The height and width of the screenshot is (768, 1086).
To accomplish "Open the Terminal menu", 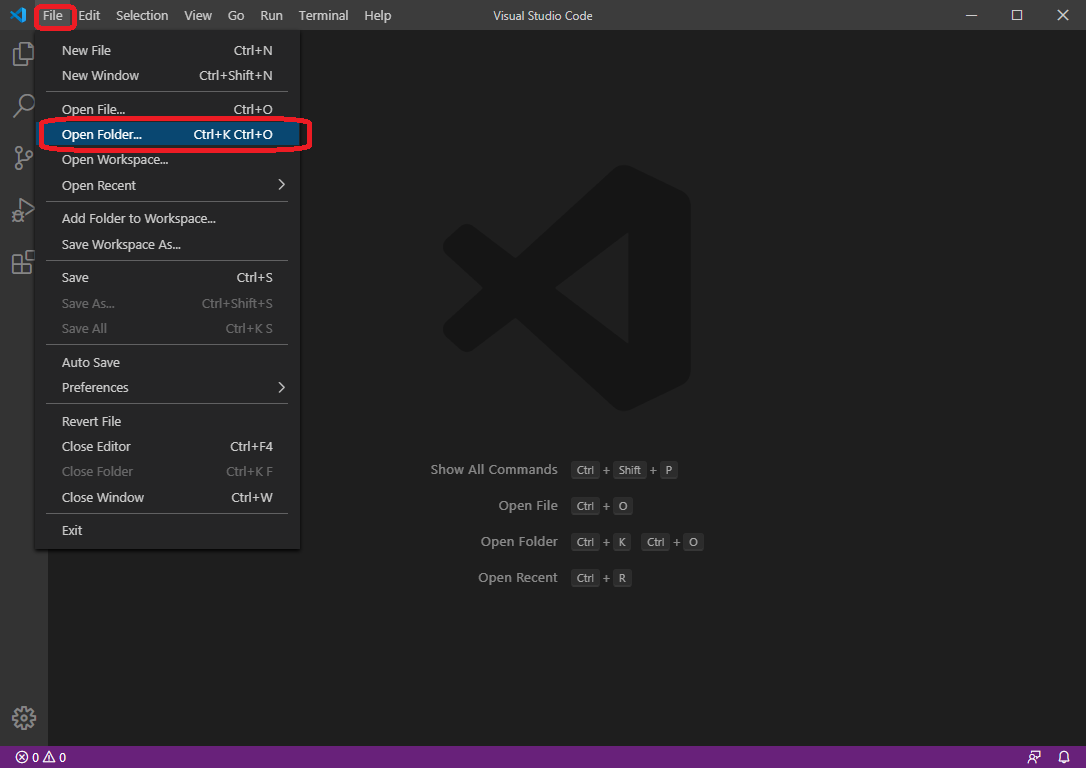I will [323, 15].
